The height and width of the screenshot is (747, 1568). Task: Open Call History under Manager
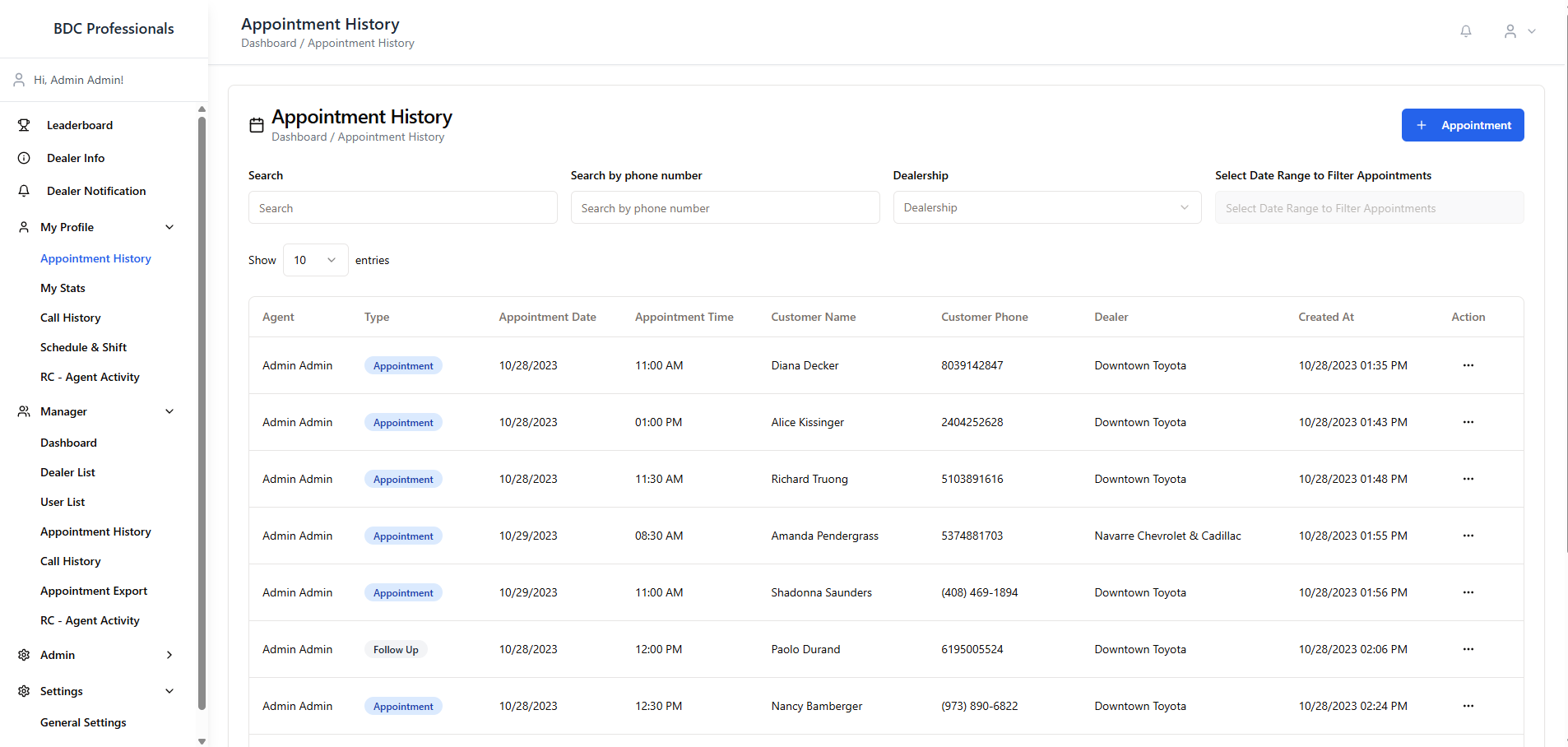tap(71, 561)
